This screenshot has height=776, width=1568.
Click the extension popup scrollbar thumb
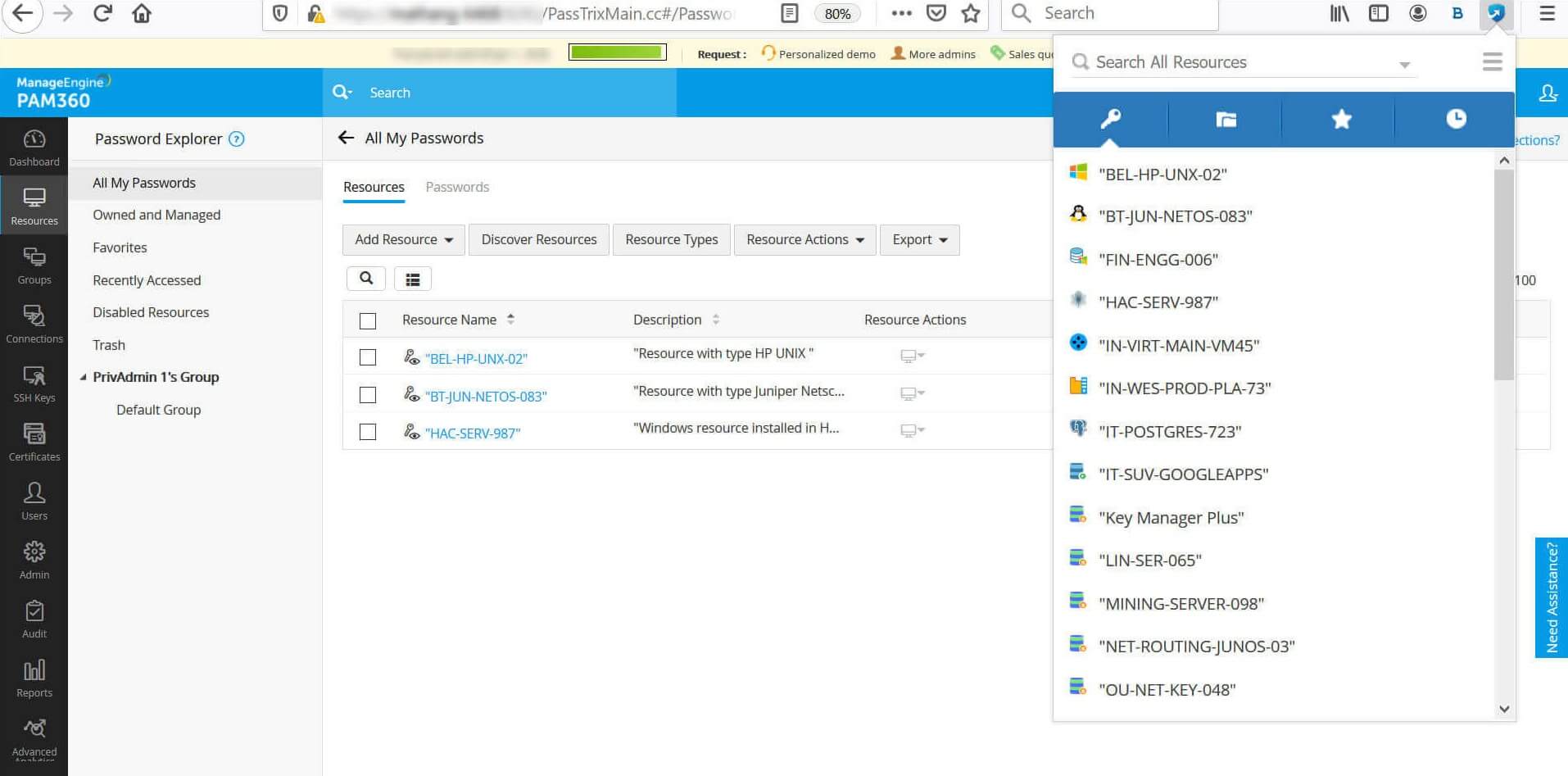click(1503, 275)
